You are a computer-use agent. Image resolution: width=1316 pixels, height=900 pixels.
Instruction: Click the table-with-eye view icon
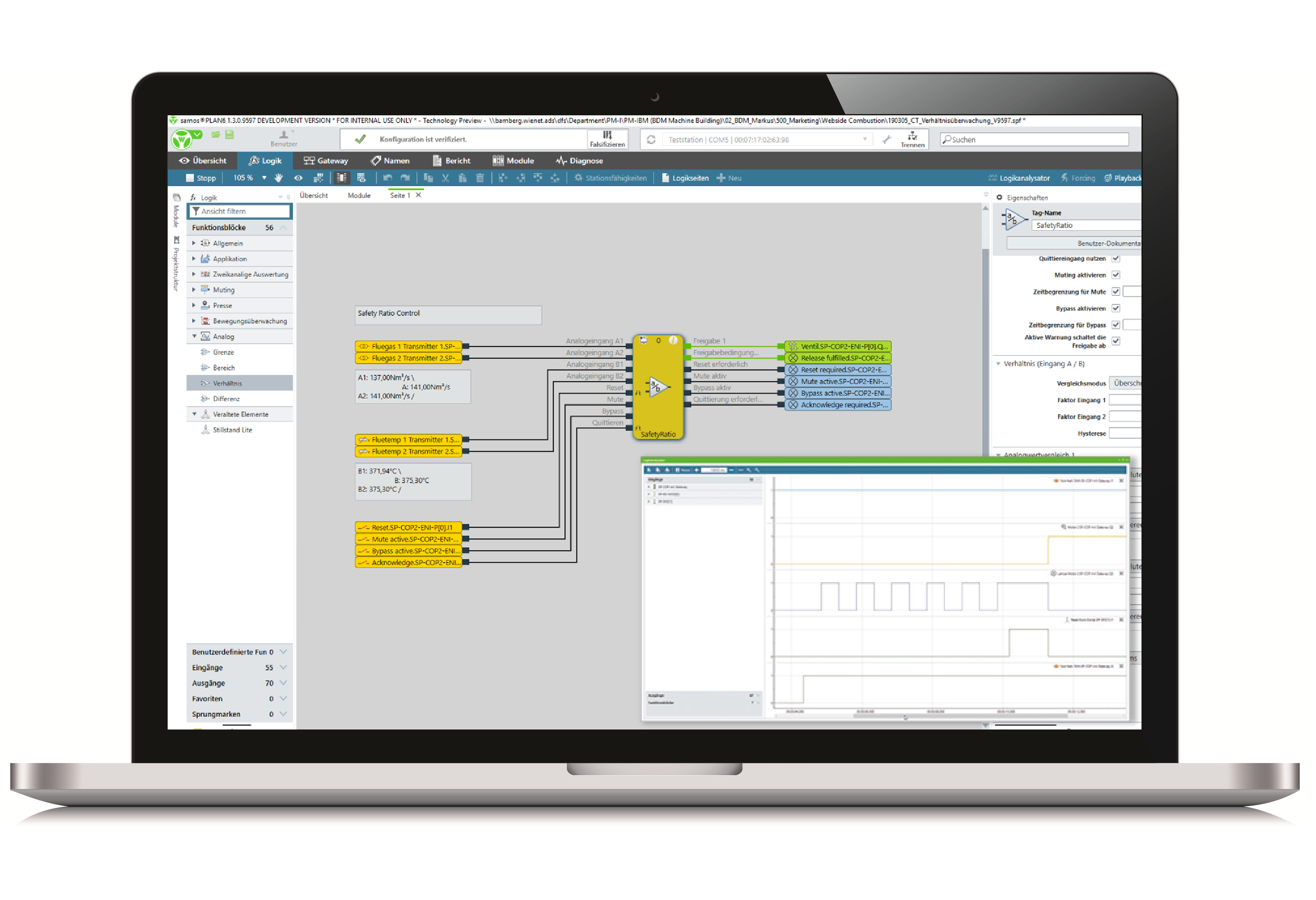click(x=361, y=178)
